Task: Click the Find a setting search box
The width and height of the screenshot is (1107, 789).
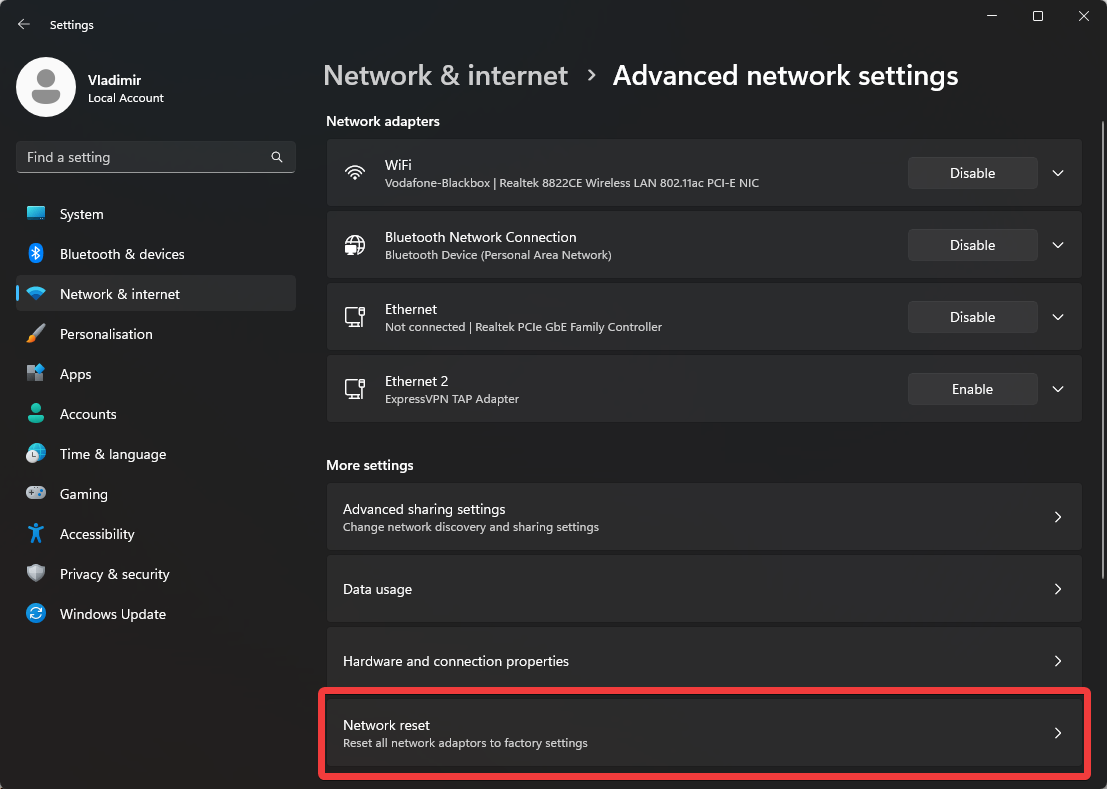Action: 145,157
